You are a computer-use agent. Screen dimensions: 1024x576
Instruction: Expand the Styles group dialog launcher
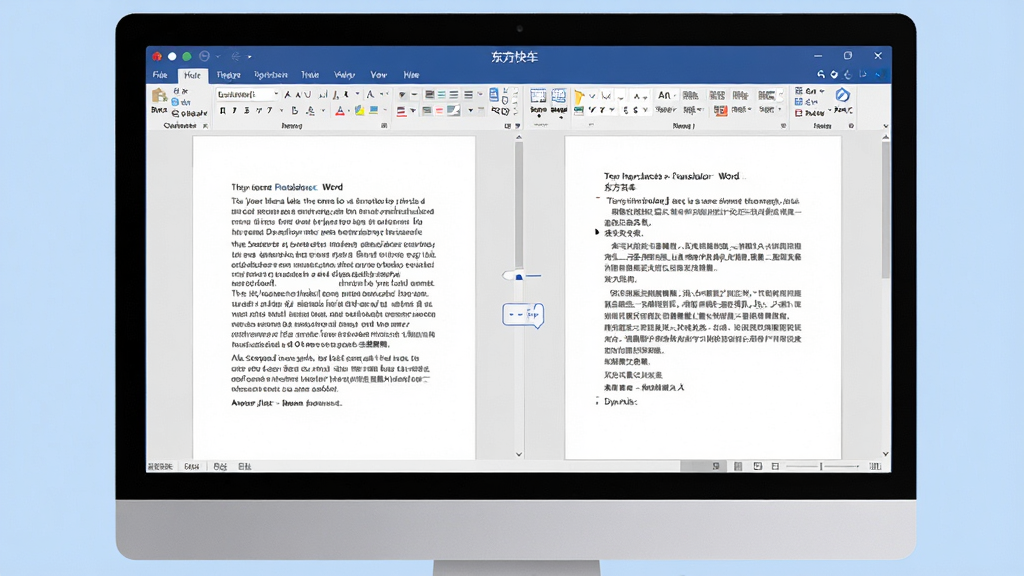[x=783, y=125]
